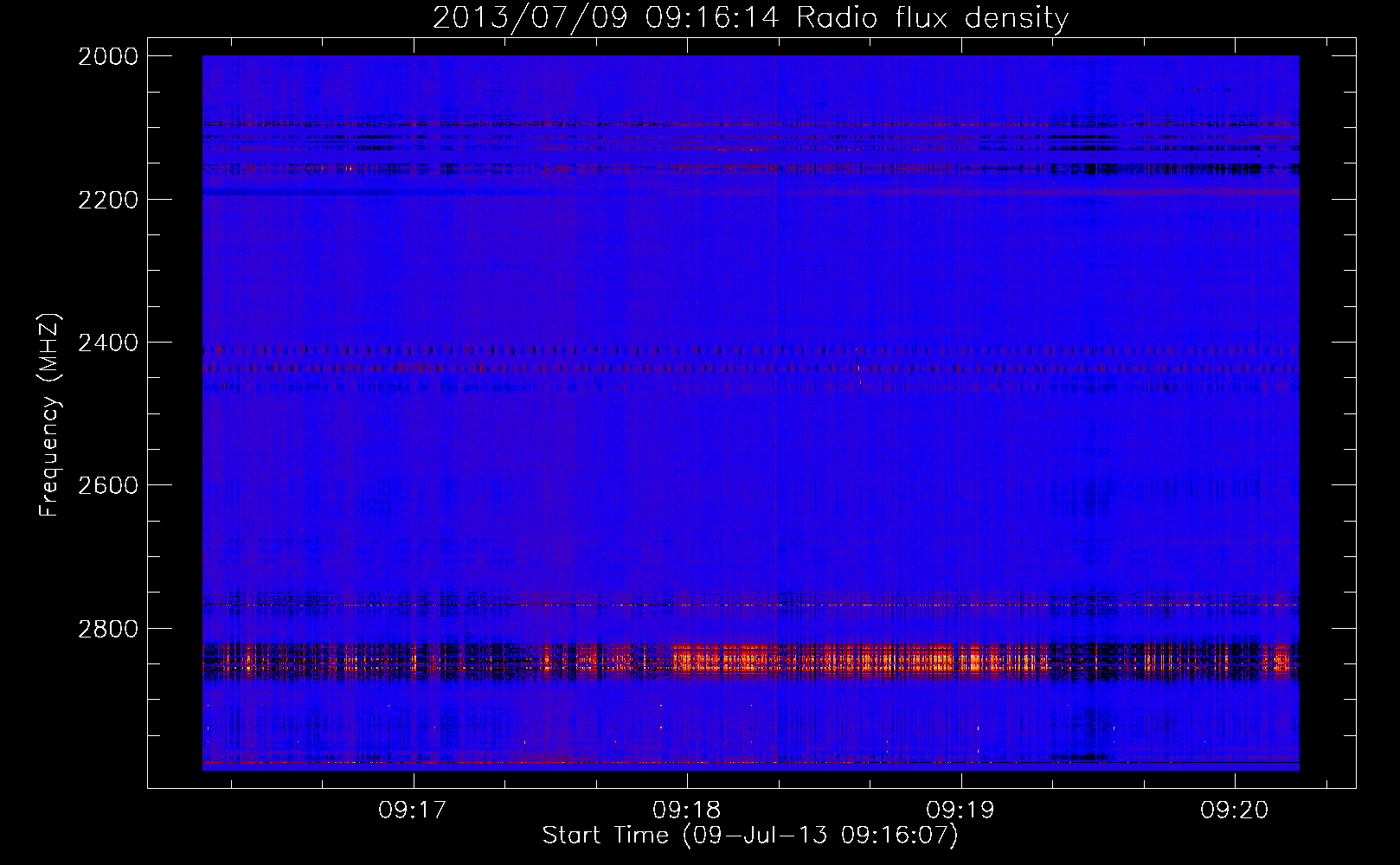This screenshot has width=1400, height=865.
Task: Select the '2400' frequency axis label
Action: (108, 343)
